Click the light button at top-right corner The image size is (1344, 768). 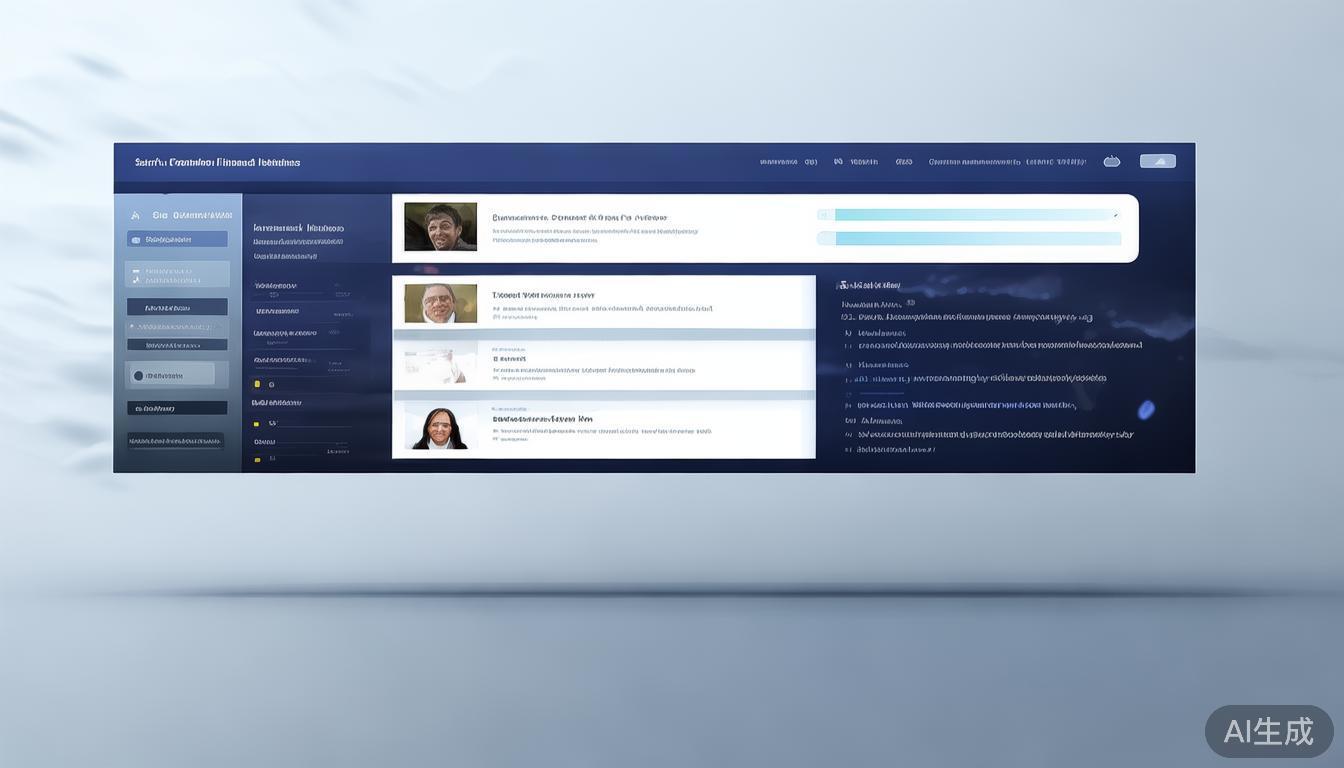click(1157, 161)
